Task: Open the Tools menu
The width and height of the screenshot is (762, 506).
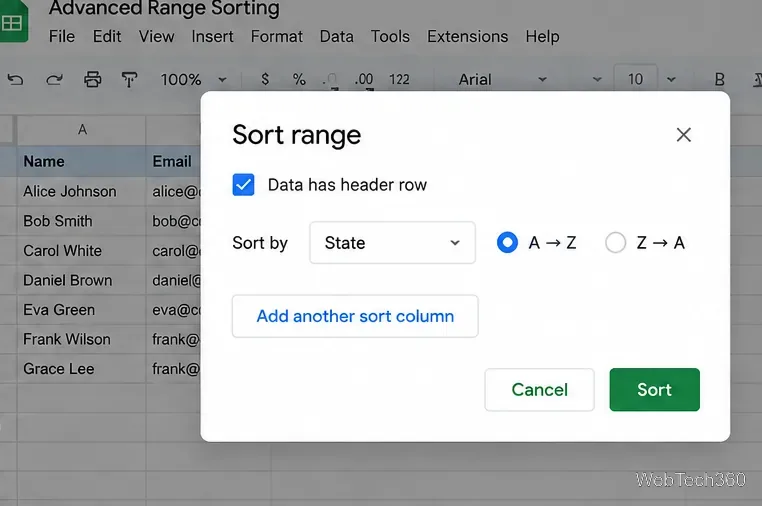Action: (x=390, y=36)
